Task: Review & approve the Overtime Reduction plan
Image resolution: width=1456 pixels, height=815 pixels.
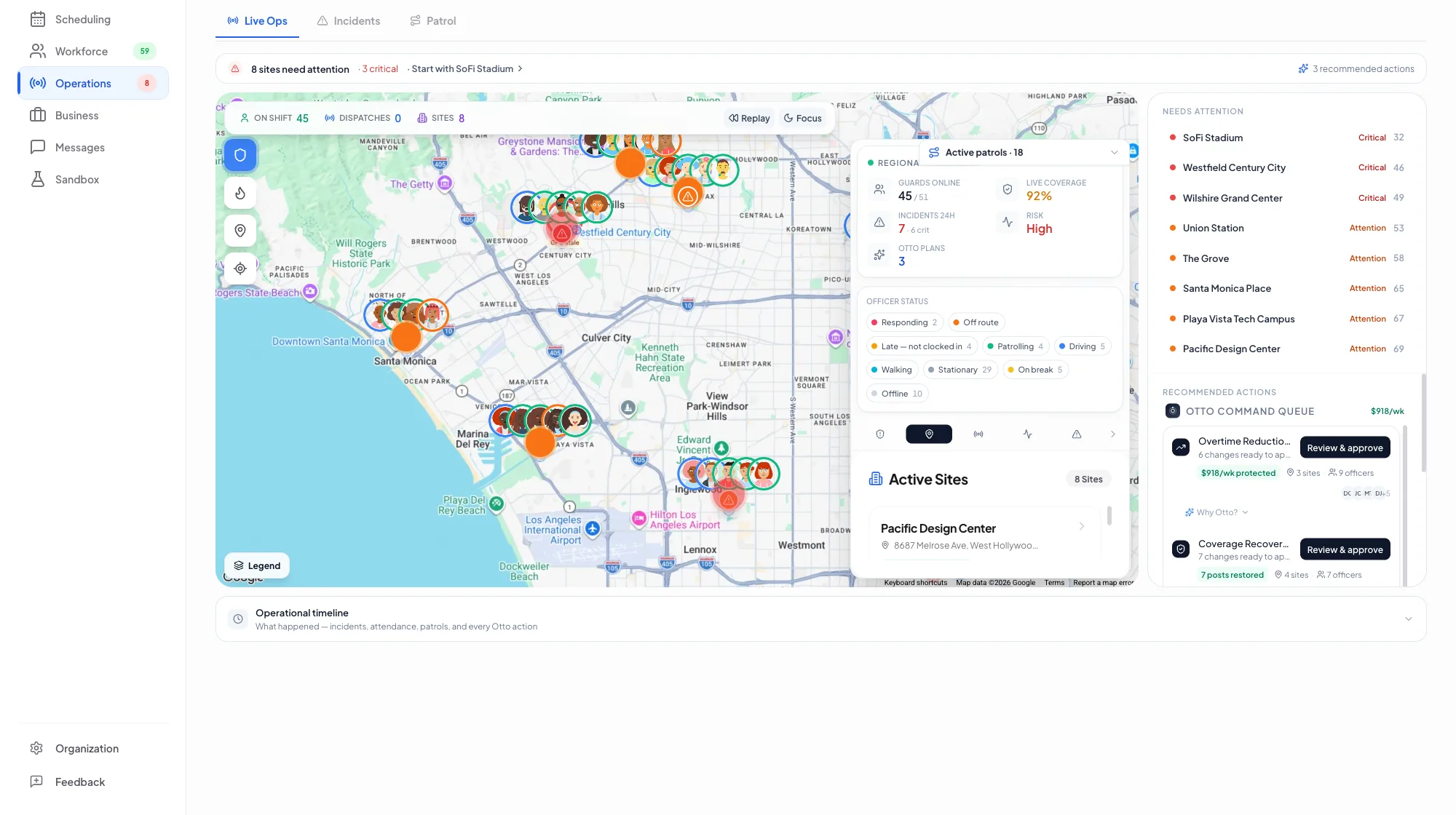Action: click(x=1345, y=448)
